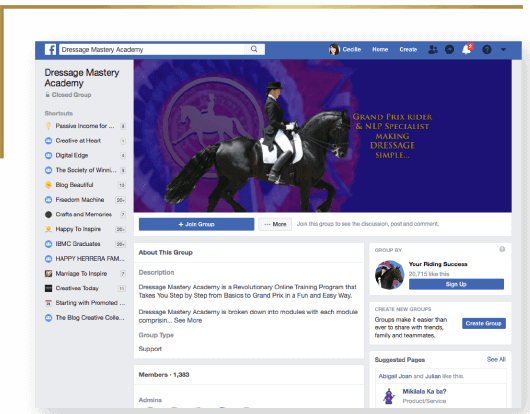The image size is (530, 414).
Task: Click the Blog Beautiful shortcut icon
Action: point(48,185)
